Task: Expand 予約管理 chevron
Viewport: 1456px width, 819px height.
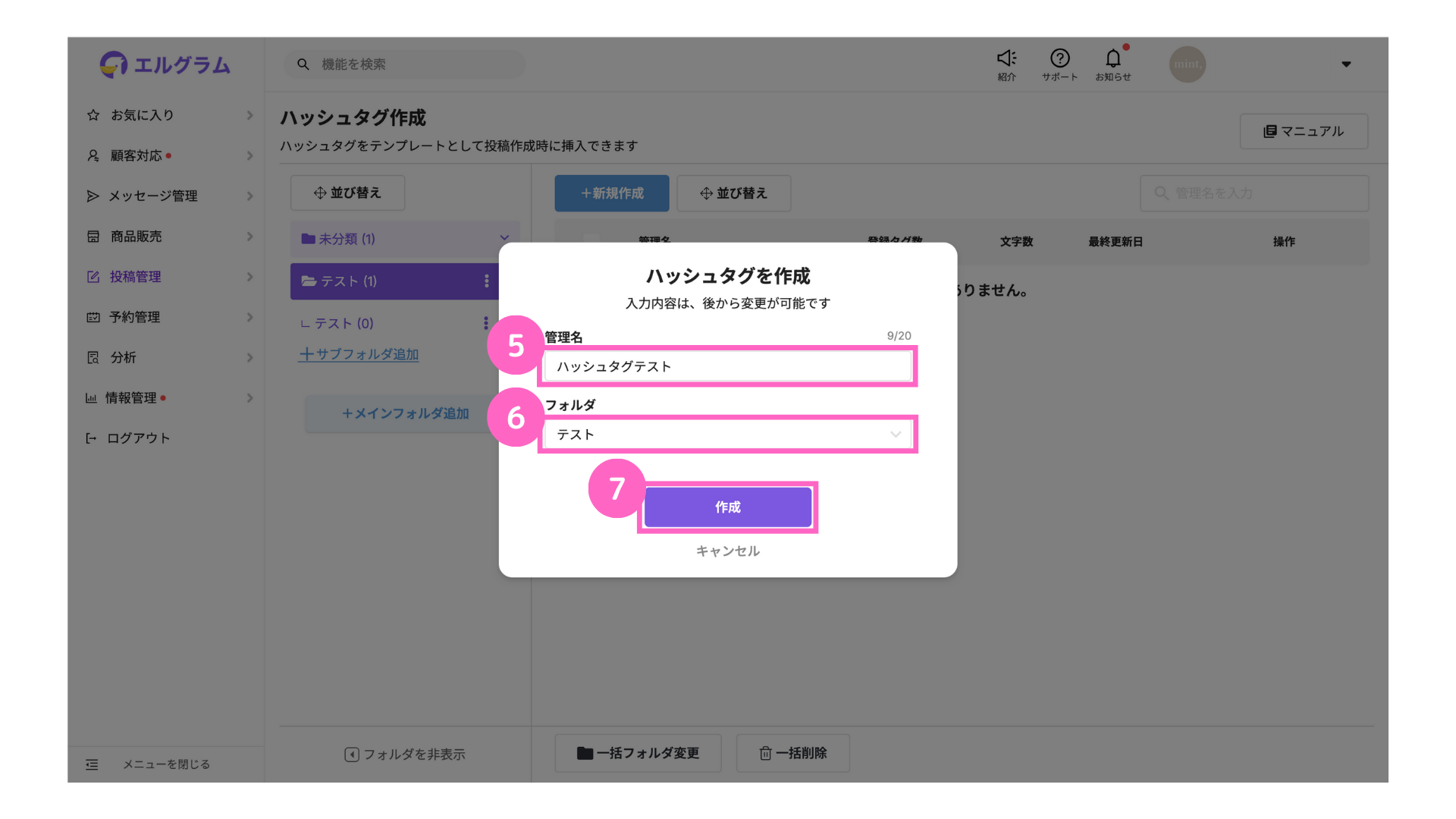Action: [x=249, y=317]
